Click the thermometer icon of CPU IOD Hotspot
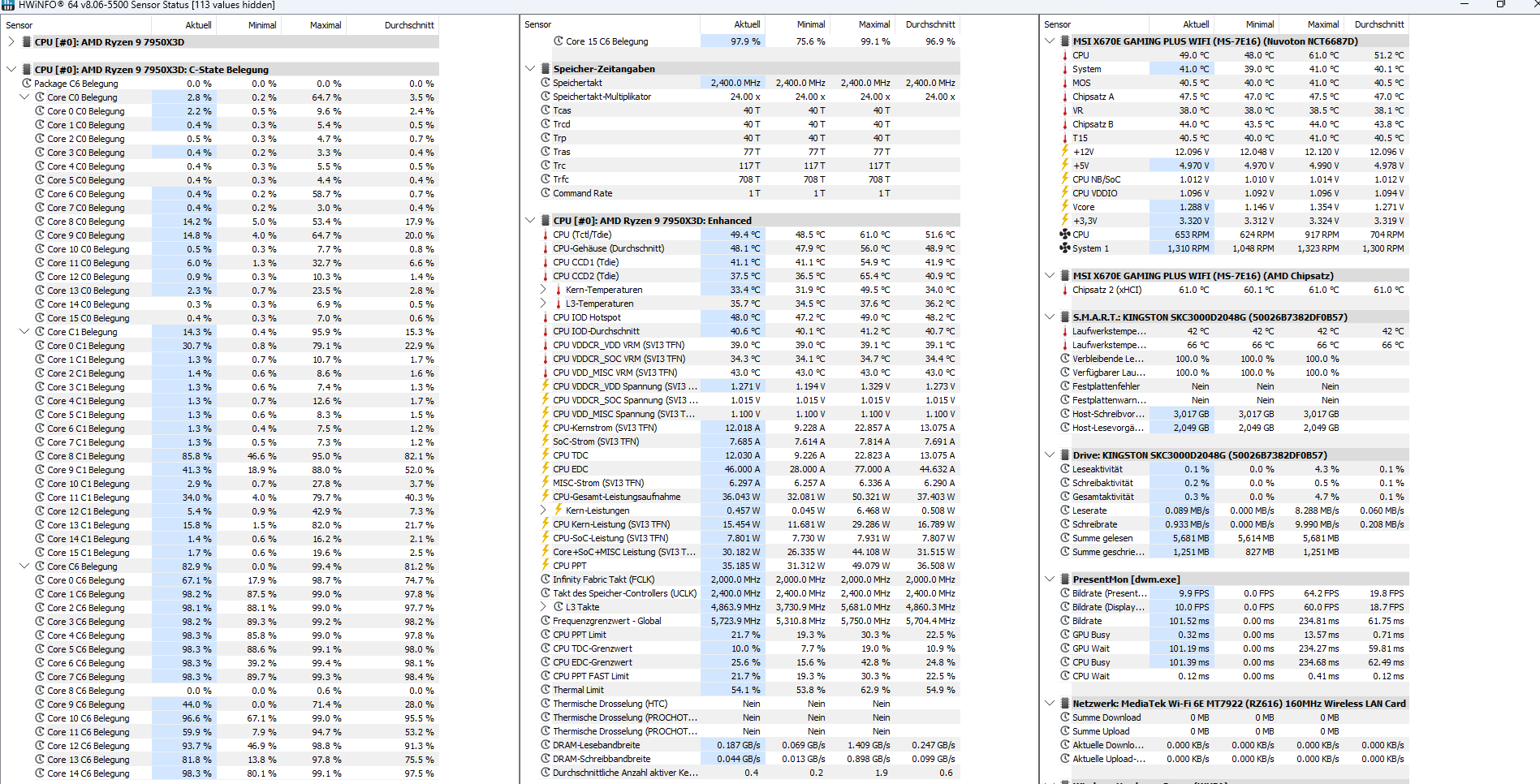 (546, 317)
